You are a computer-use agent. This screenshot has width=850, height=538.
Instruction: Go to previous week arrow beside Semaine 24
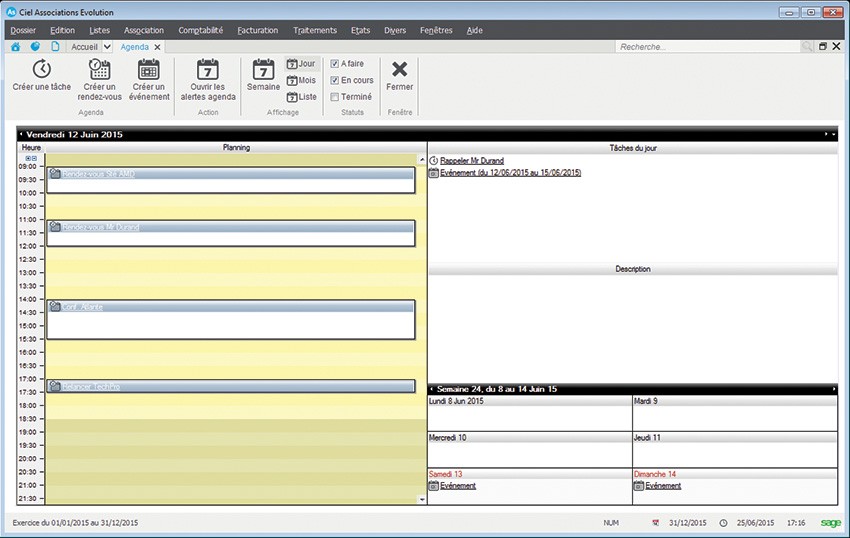click(431, 389)
